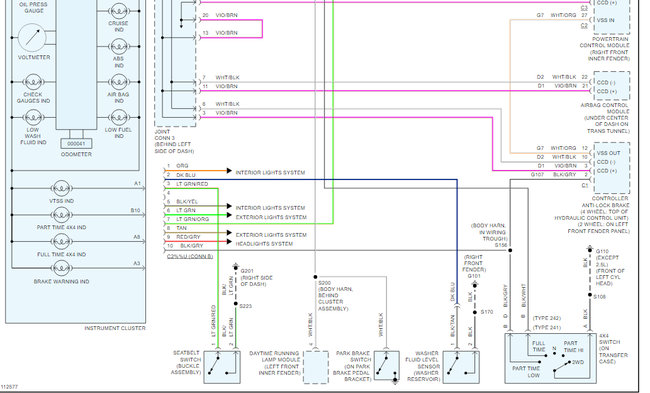
Task: Select the PART TIME LOW label
Action: [x=526, y=372]
